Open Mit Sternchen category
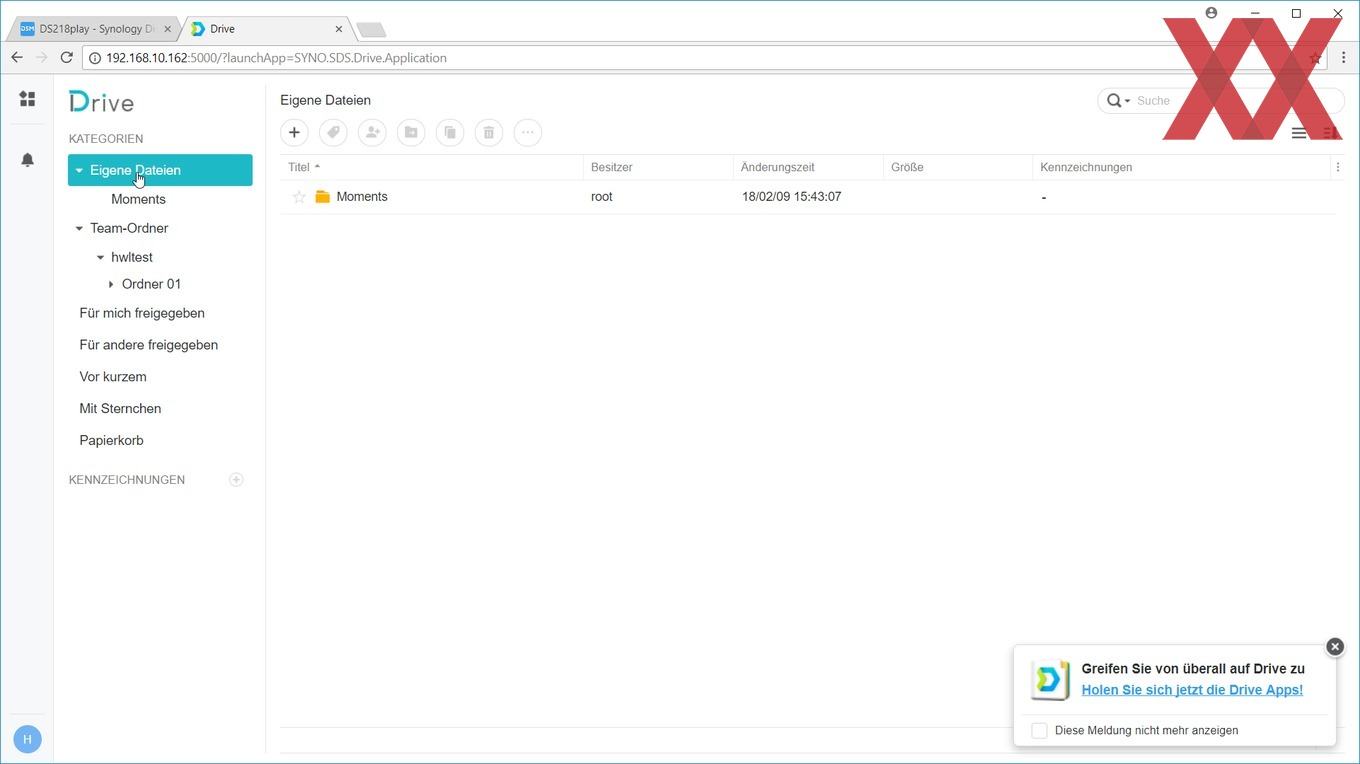Viewport: 1360px width, 764px height. (120, 409)
